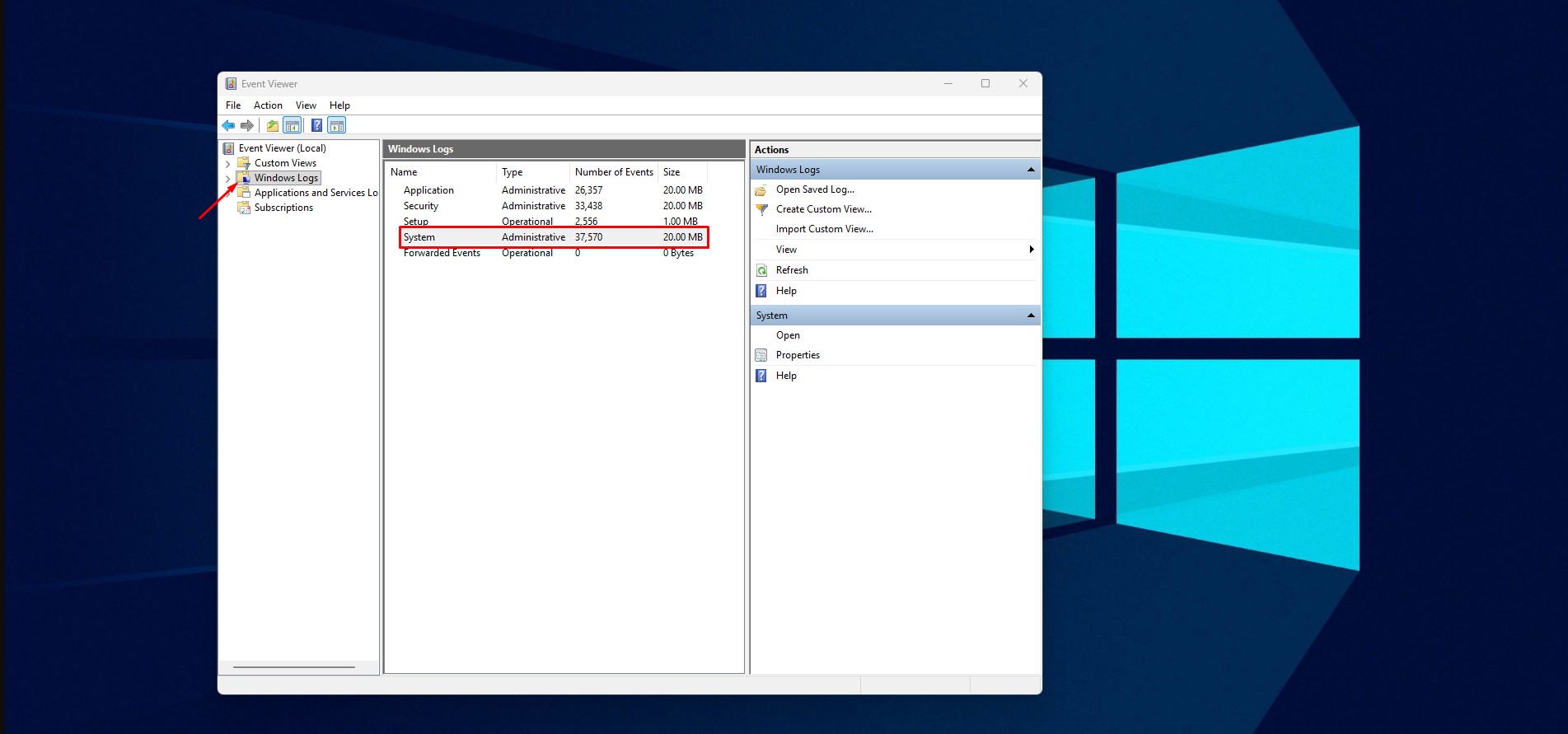Viewport: 1568px width, 734px height.
Task: Open the View menu in menu bar
Action: (306, 105)
